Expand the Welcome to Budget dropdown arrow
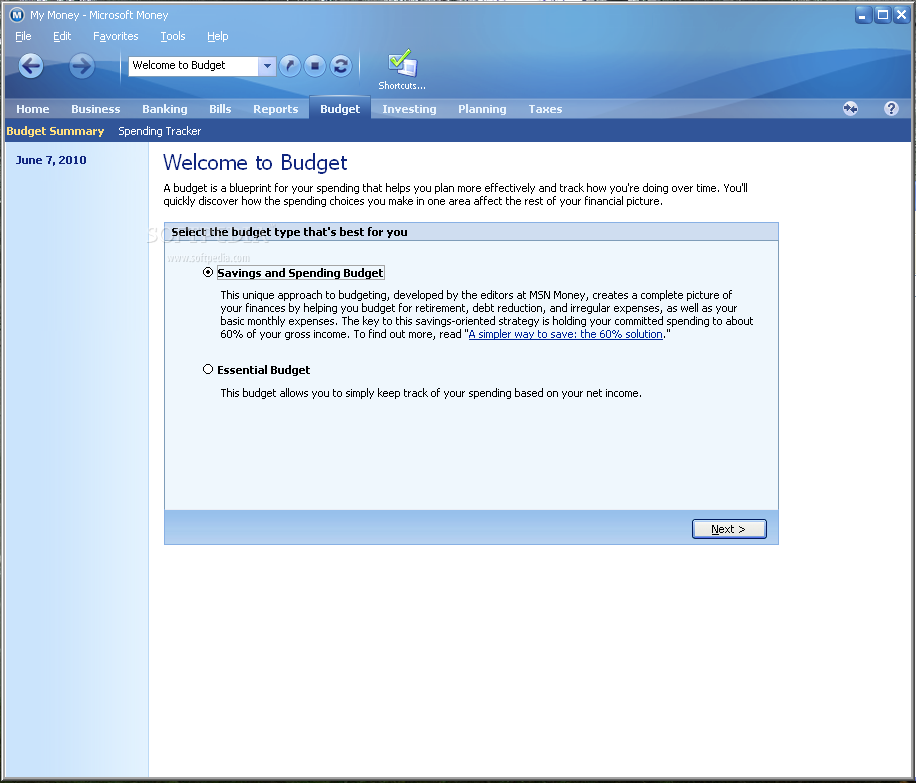 (267, 65)
